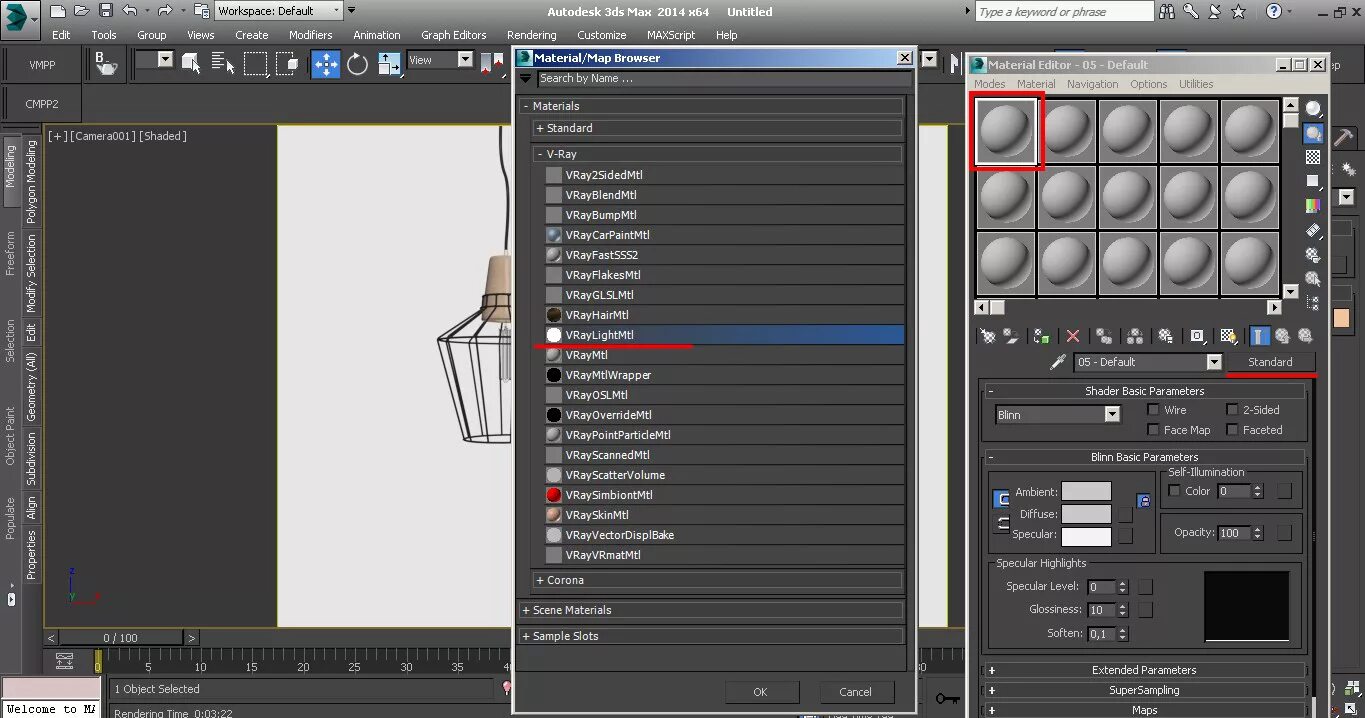Expand the Standard materials group
Image resolution: width=1365 pixels, height=718 pixels.
click(716, 128)
